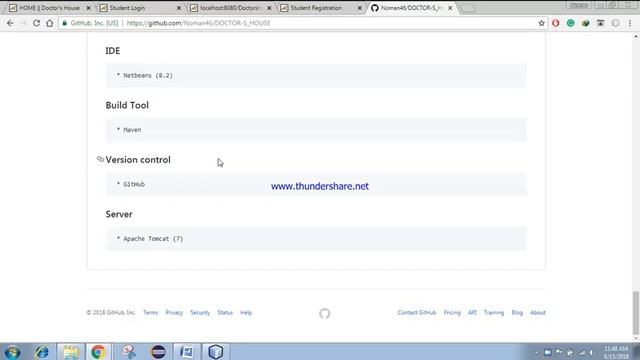Open volume icon in system tray
Viewport: 640px width, 360px height.
(x=591, y=353)
